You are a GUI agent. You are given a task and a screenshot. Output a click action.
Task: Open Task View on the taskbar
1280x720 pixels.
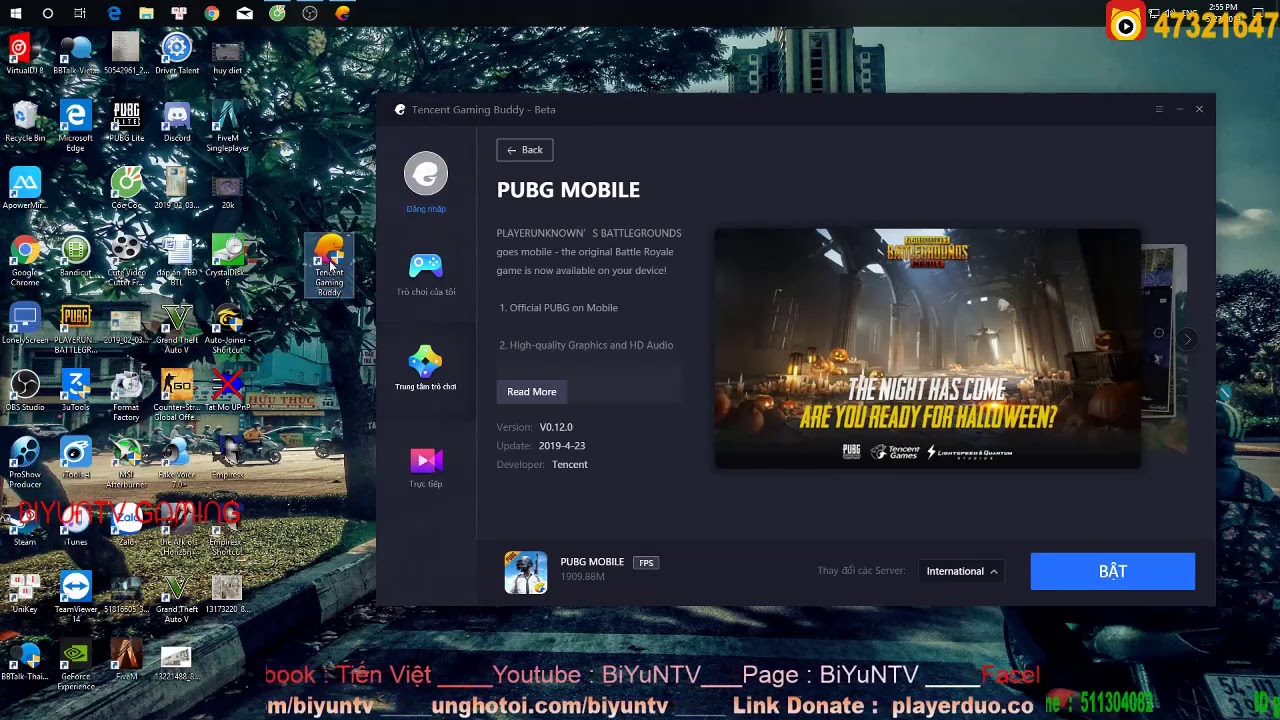click(x=80, y=13)
